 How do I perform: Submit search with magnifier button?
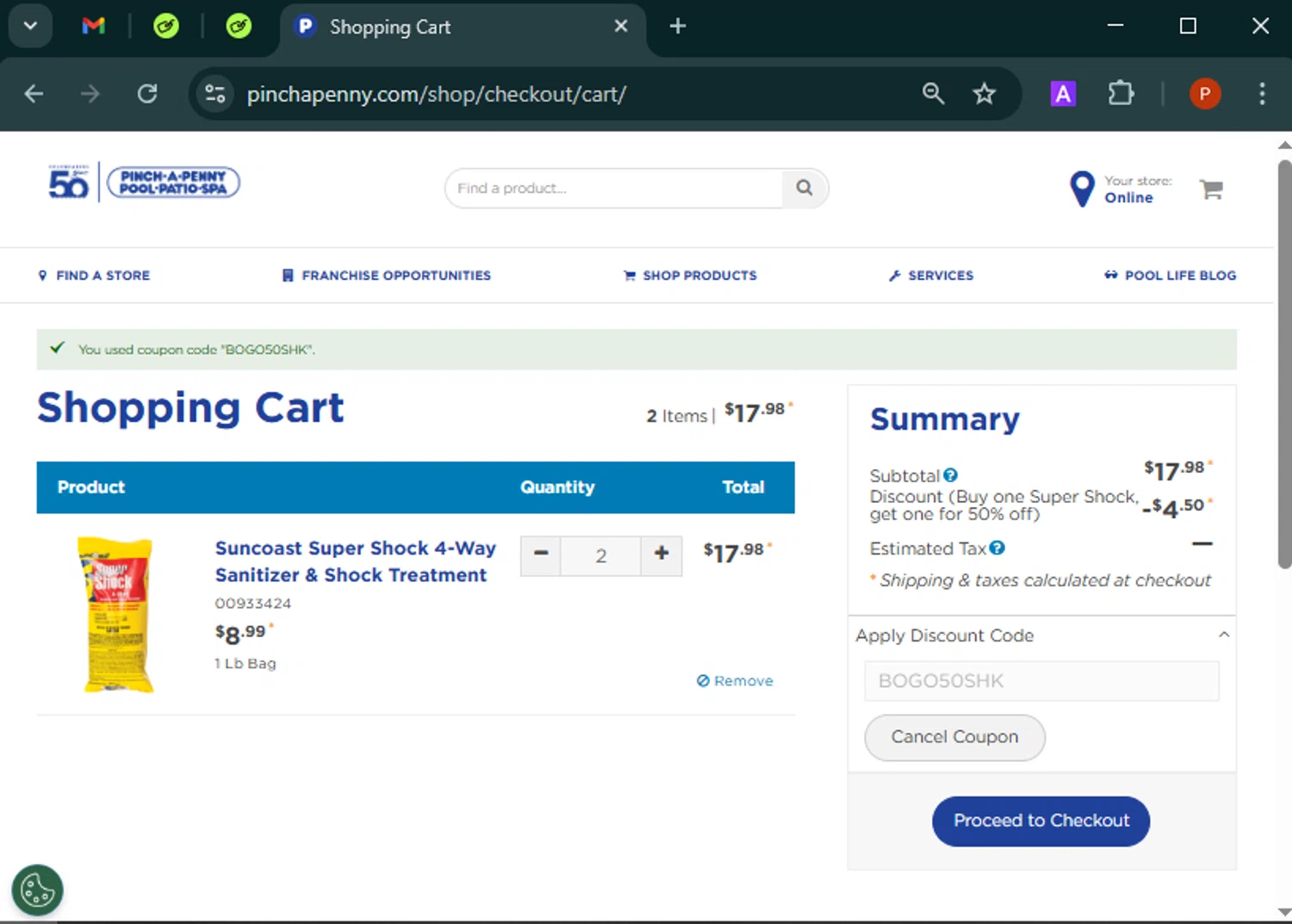(x=804, y=188)
